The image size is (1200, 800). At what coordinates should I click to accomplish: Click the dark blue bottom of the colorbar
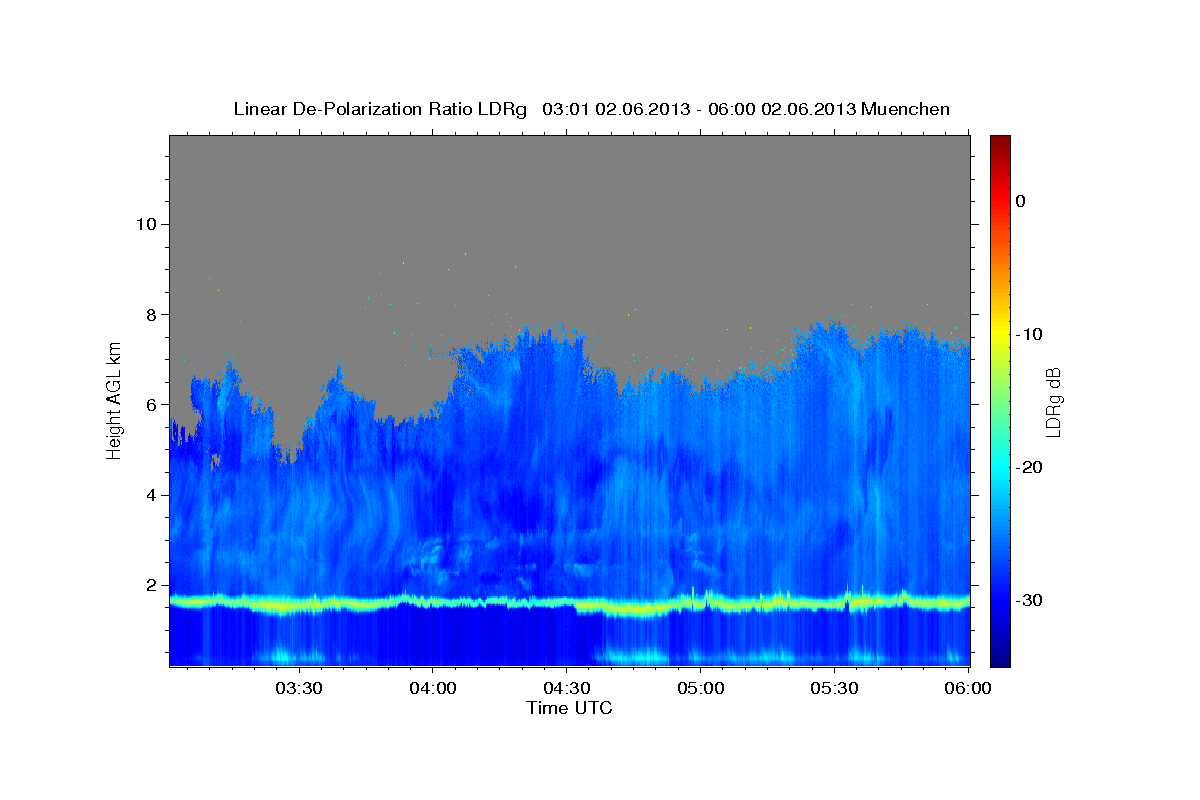point(1000,658)
